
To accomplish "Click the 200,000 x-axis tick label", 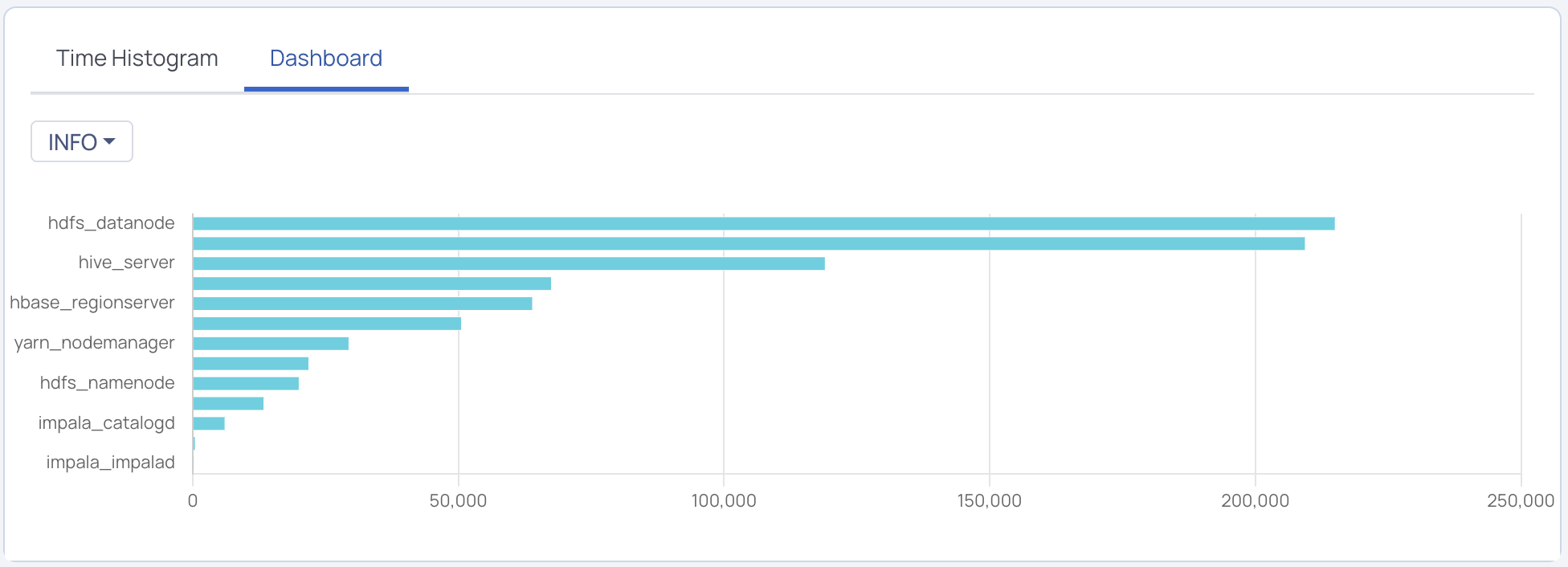I will (1255, 501).
